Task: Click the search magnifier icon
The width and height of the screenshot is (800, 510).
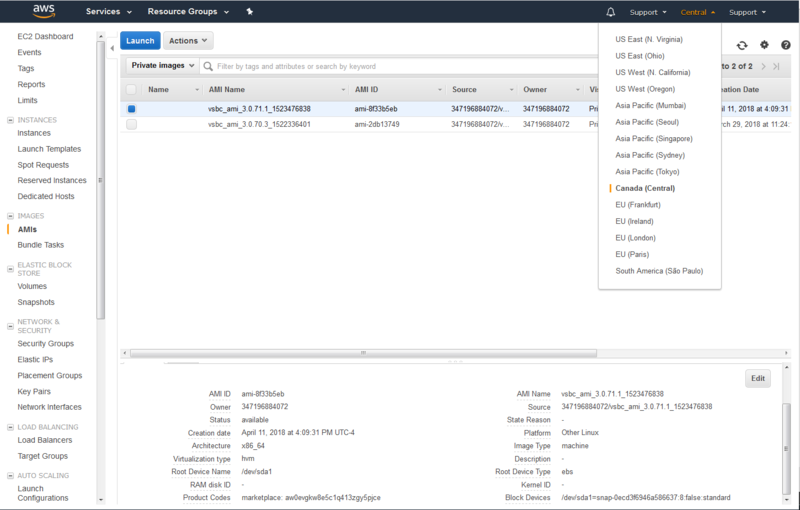Action: point(208,66)
